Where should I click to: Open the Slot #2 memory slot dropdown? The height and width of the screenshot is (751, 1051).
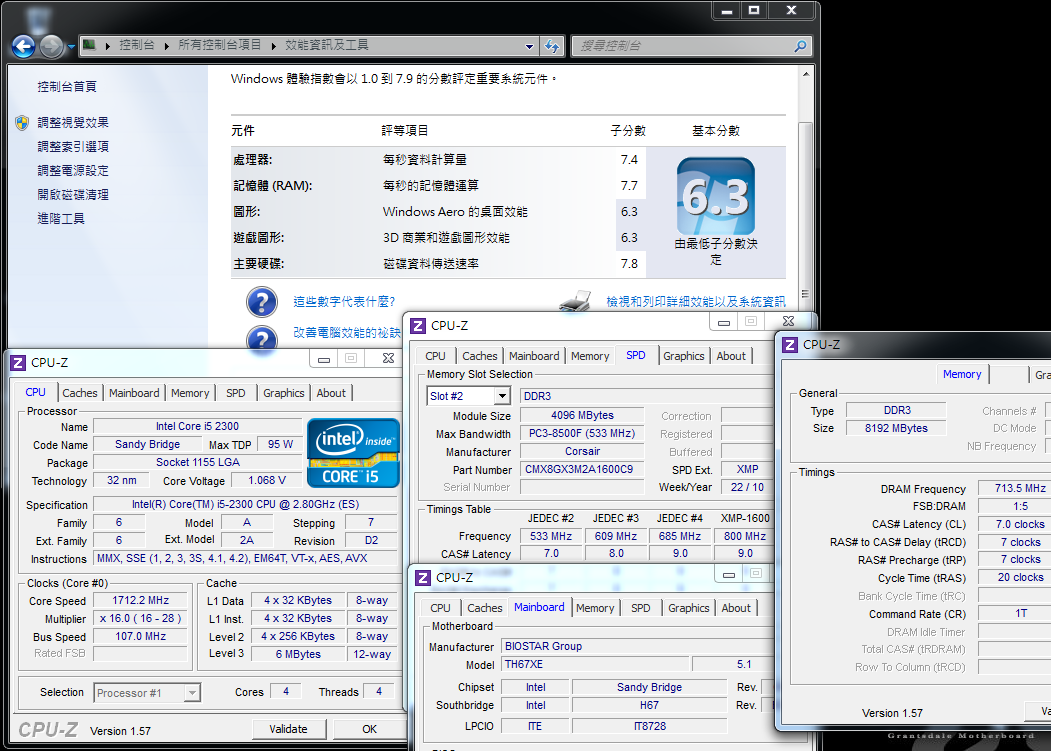(503, 396)
